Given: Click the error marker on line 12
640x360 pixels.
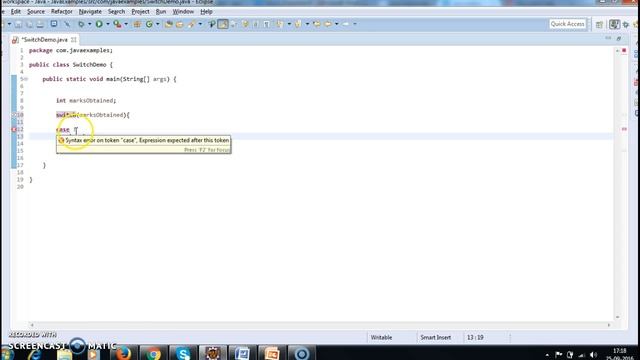Looking at the screenshot, I should (x=13, y=129).
